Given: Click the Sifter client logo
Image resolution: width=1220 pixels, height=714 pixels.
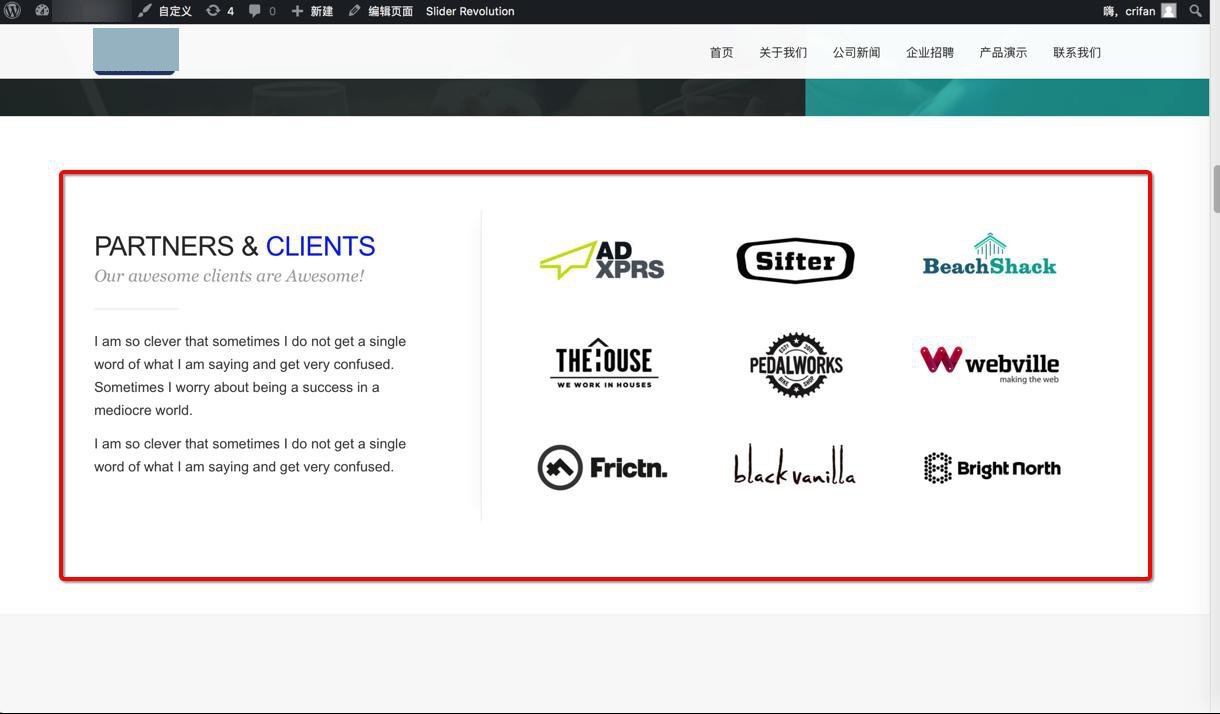Looking at the screenshot, I should (795, 260).
